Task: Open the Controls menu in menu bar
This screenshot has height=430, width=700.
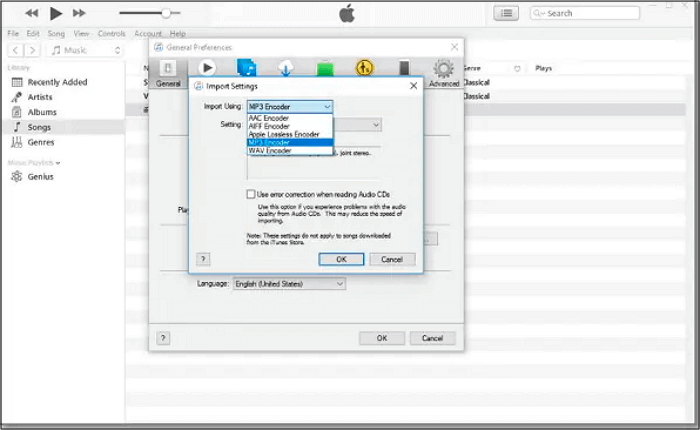Action: [x=112, y=33]
